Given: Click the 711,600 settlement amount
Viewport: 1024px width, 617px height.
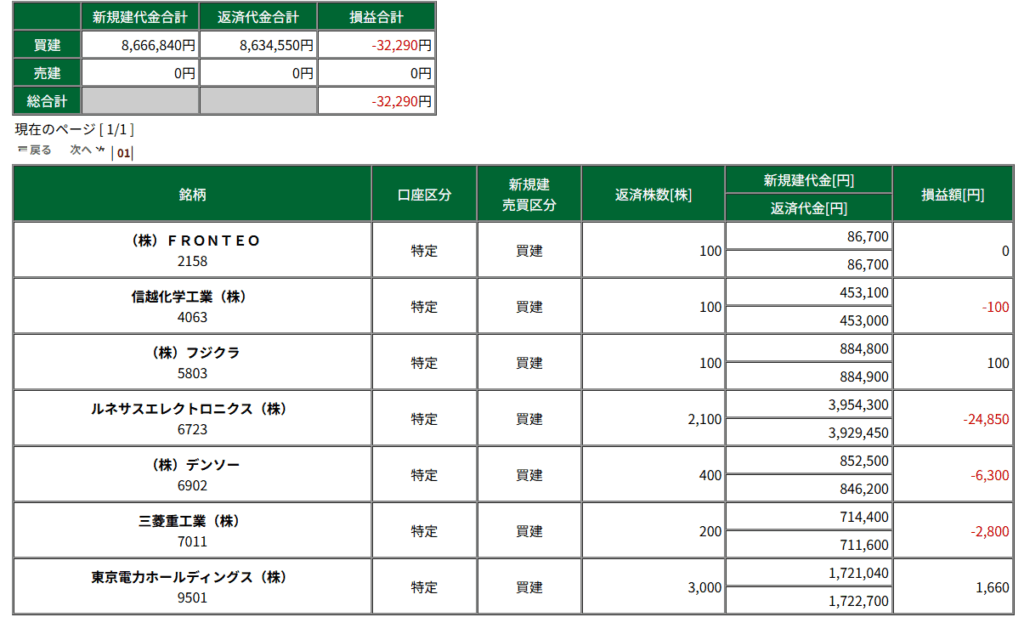Looking at the screenshot, I should click(864, 545).
